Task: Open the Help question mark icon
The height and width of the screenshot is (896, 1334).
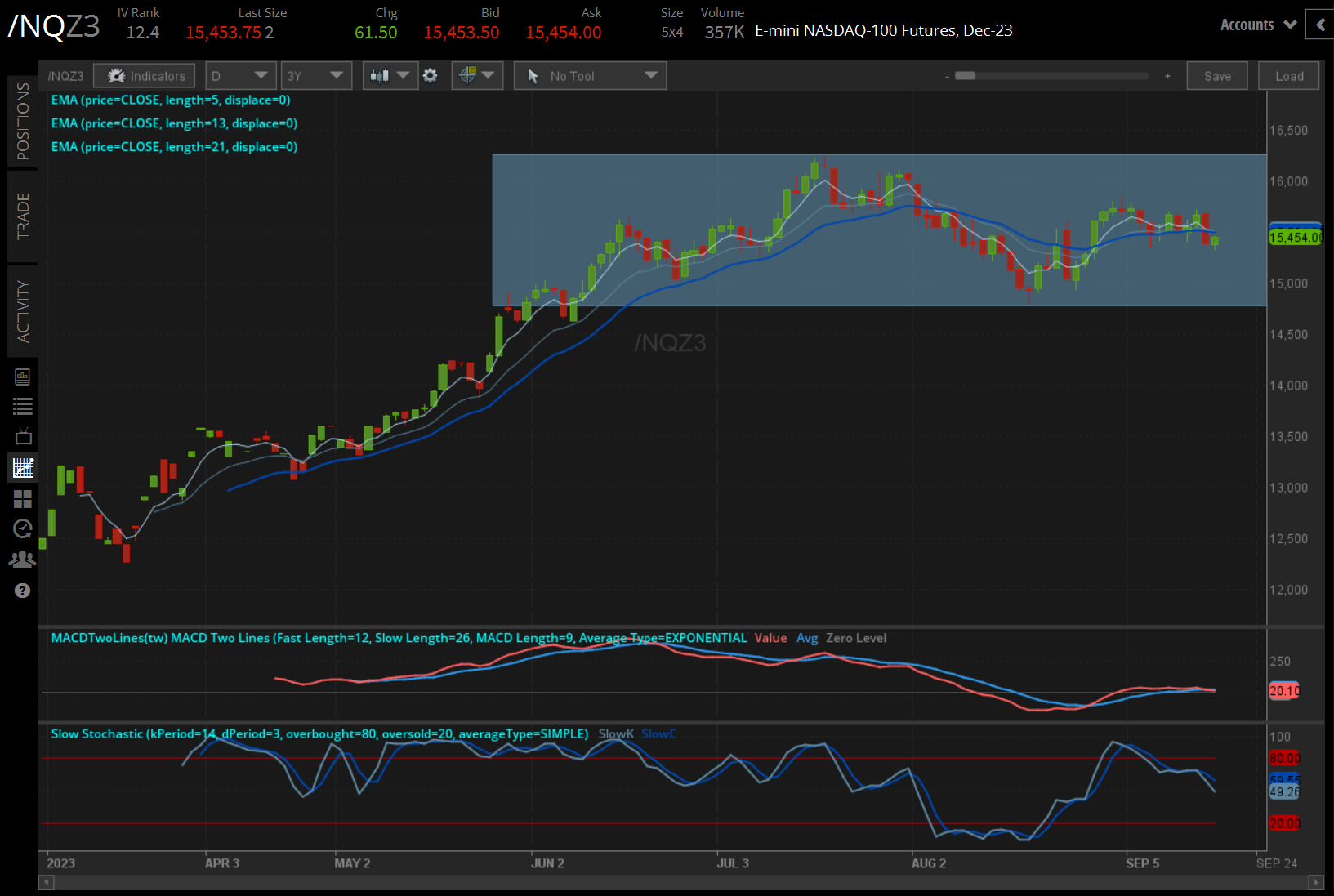Action: [x=23, y=591]
